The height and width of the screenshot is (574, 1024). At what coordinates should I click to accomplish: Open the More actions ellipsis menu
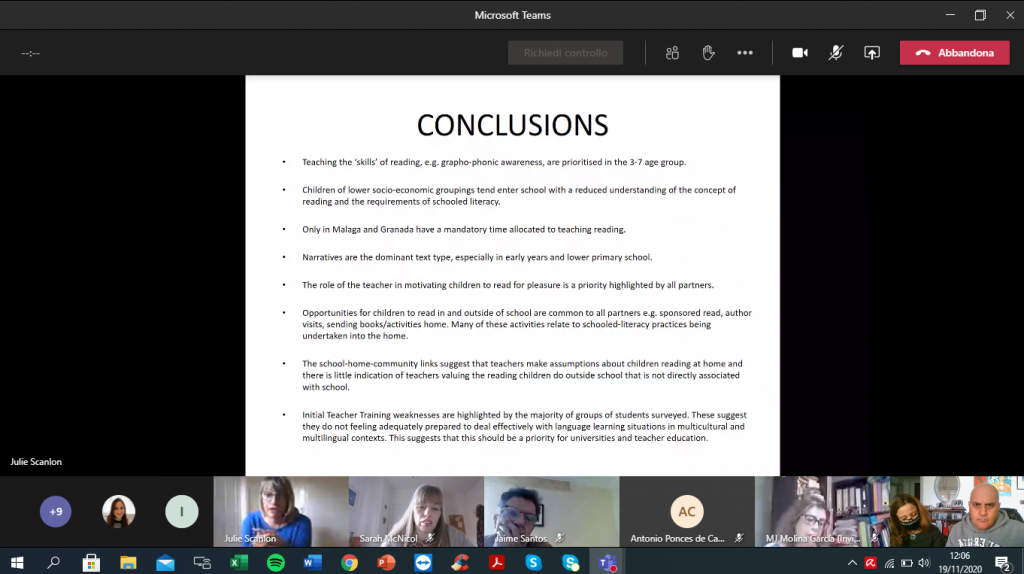(745, 53)
